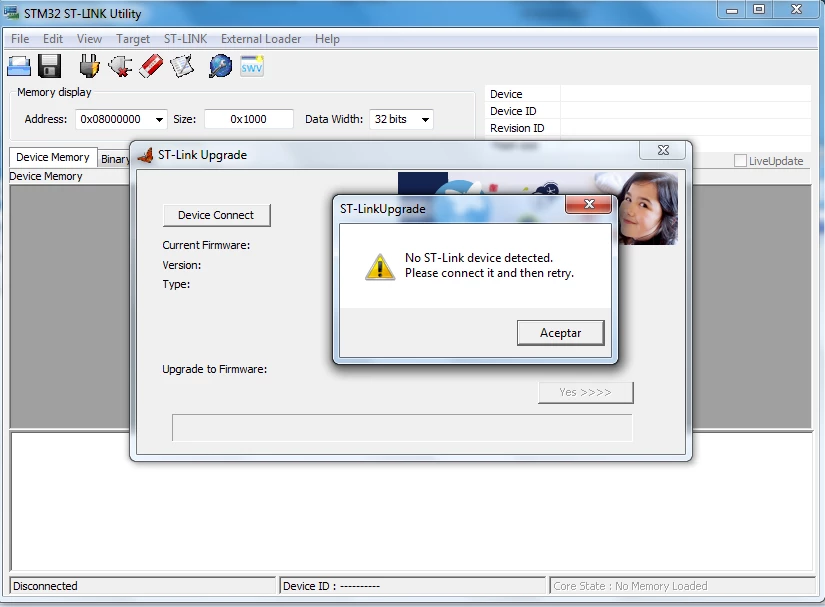
Task: Minimize the STM32 ST-LINK Utility window
Action: click(732, 9)
